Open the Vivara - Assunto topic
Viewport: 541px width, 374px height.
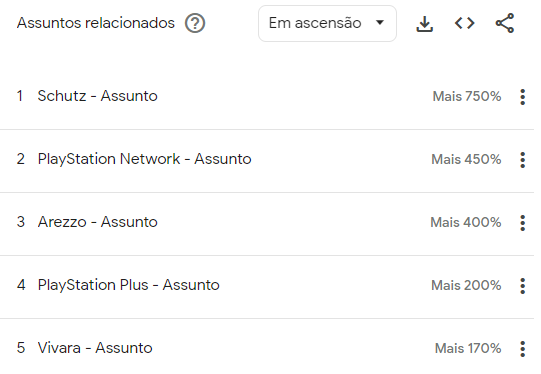click(x=95, y=348)
